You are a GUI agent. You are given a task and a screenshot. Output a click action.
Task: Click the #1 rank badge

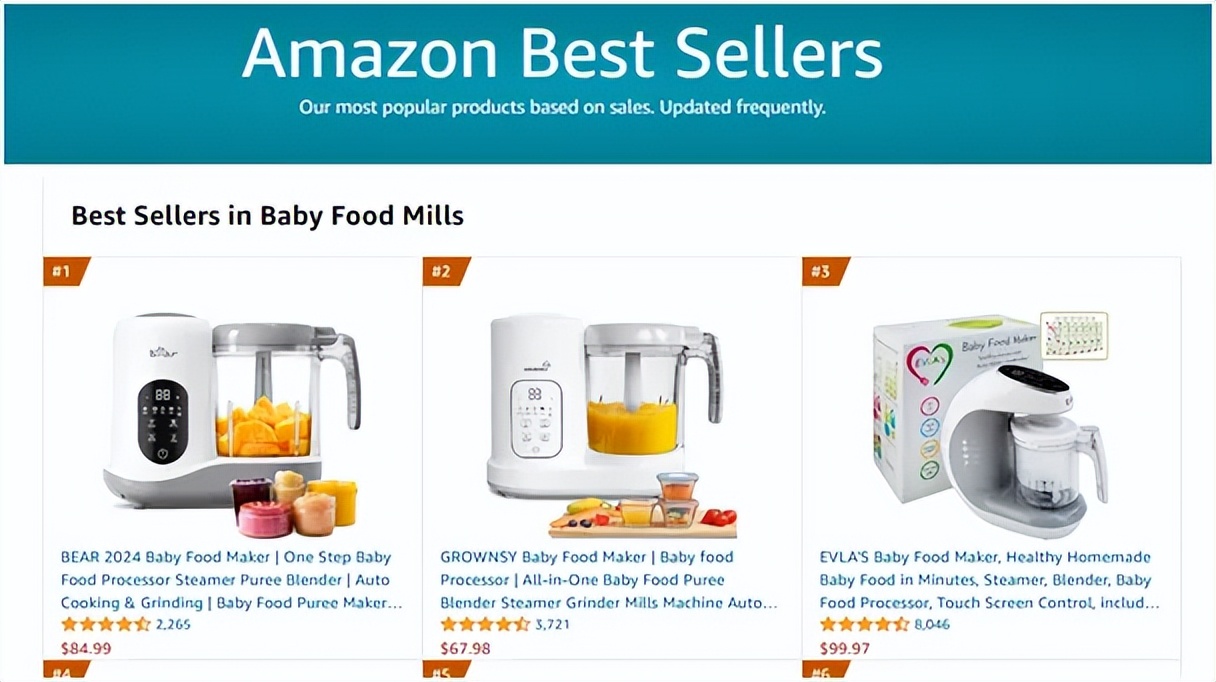[65, 271]
